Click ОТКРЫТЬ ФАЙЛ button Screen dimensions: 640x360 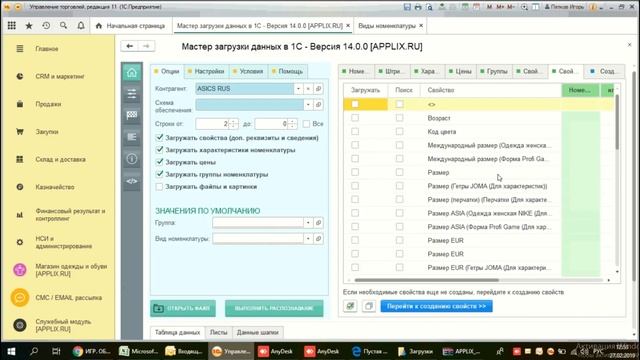183,308
